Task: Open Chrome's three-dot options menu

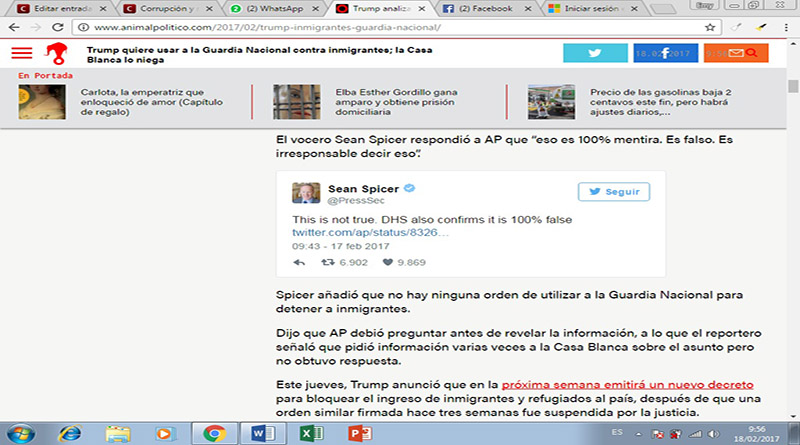Action: coord(784,28)
